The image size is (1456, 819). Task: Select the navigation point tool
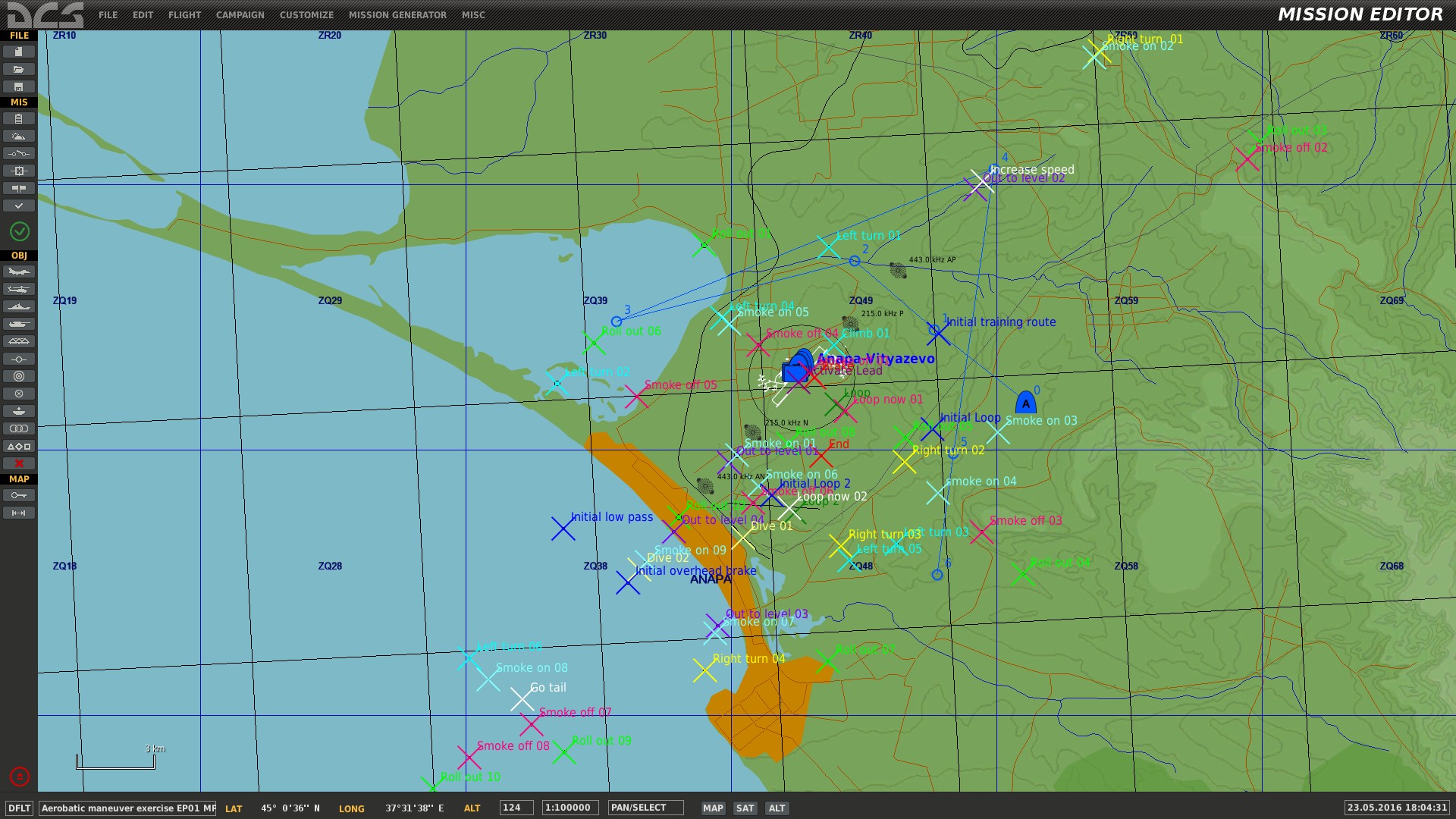coord(19,359)
